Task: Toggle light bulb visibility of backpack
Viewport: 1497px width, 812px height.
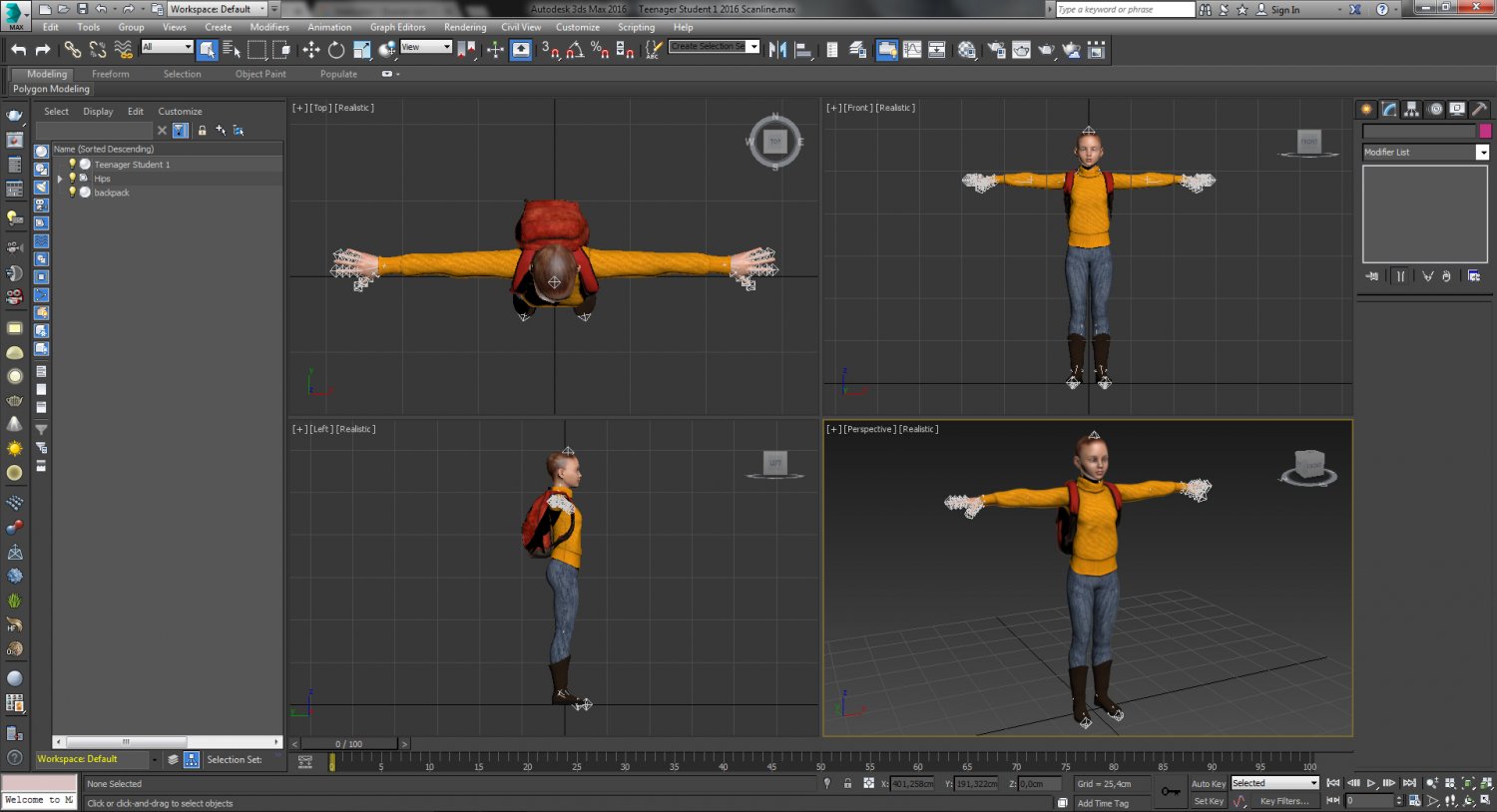Action: (x=72, y=193)
